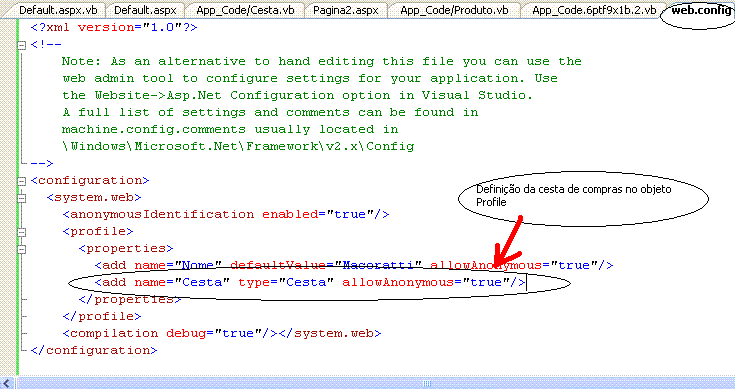Open the Default.aspx tab
This screenshot has width=735, height=389.
[145, 10]
